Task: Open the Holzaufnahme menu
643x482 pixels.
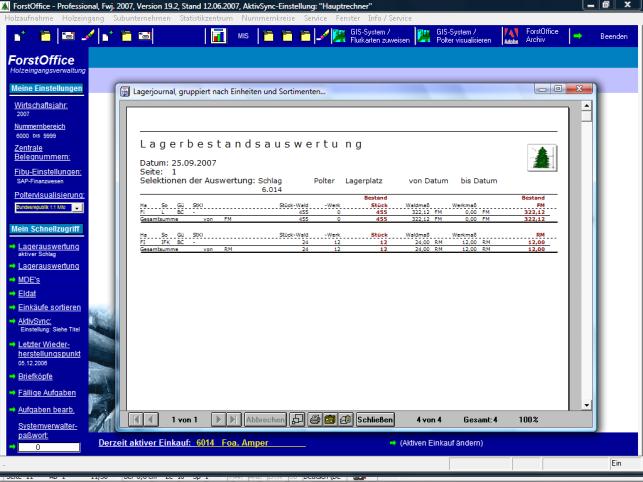Action: pos(29,18)
